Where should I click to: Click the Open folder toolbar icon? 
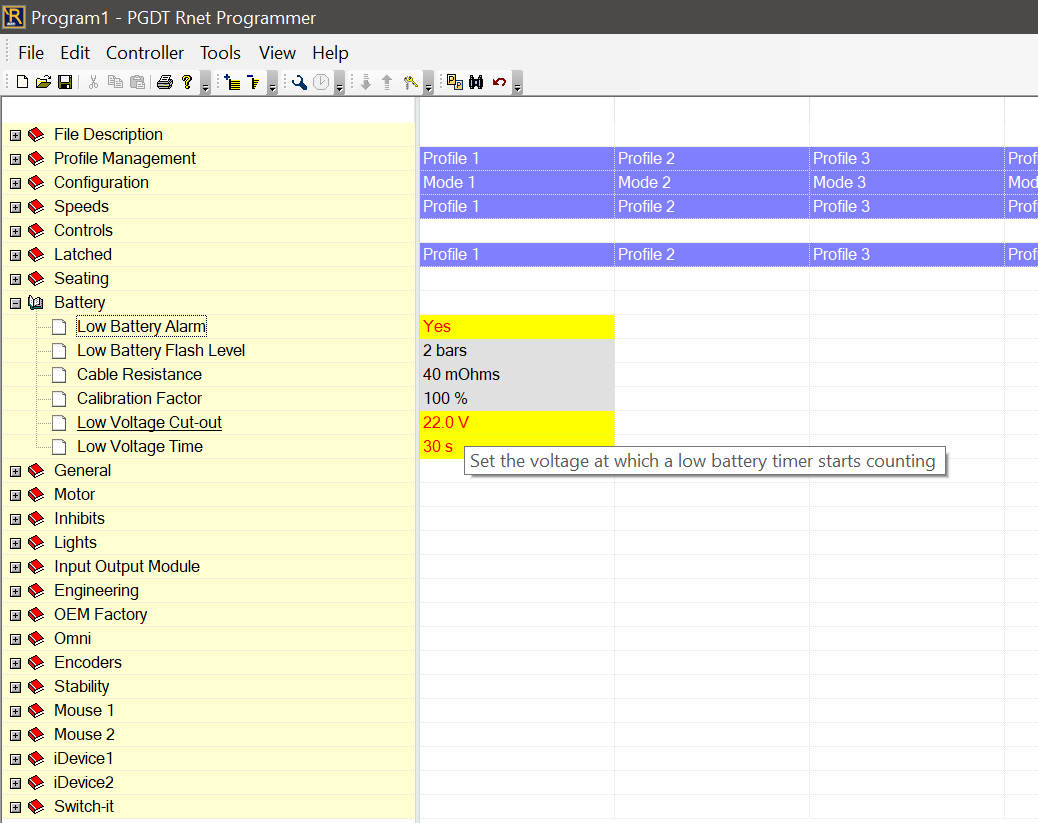coord(43,82)
